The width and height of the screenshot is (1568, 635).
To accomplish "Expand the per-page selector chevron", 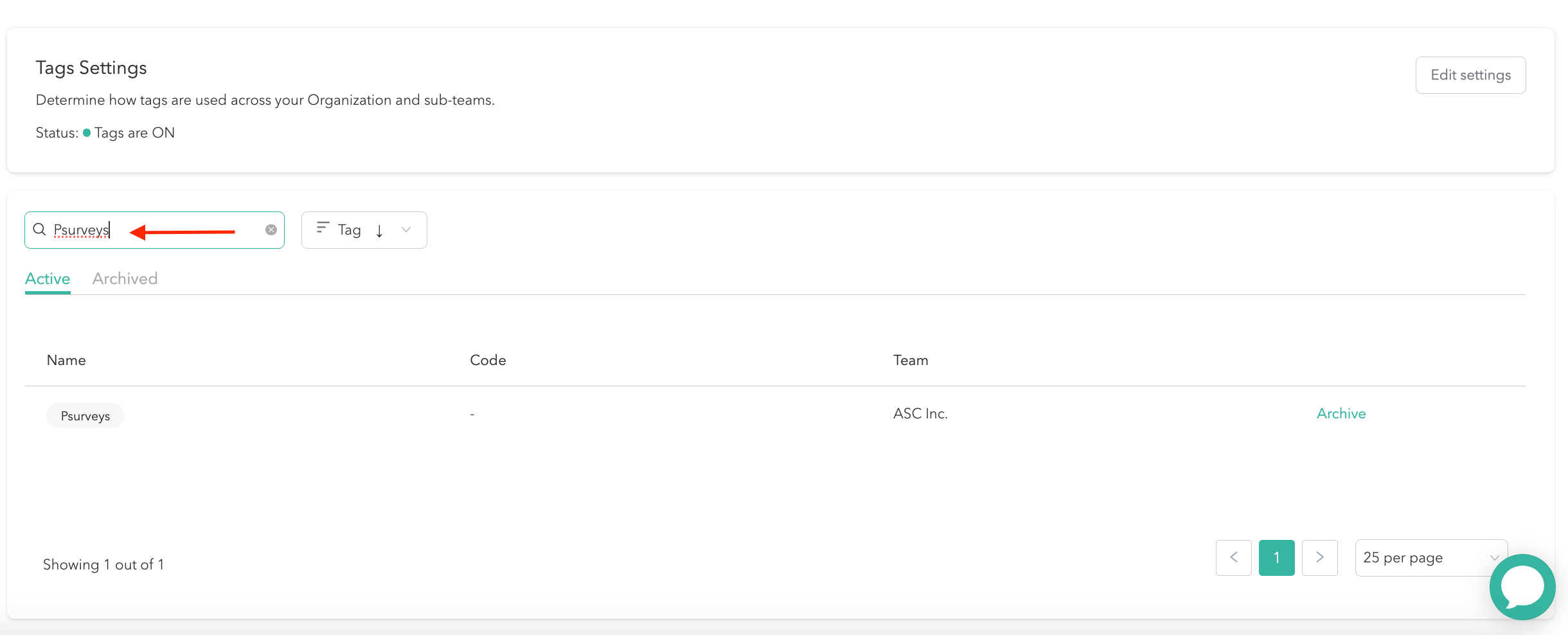I will (1495, 557).
